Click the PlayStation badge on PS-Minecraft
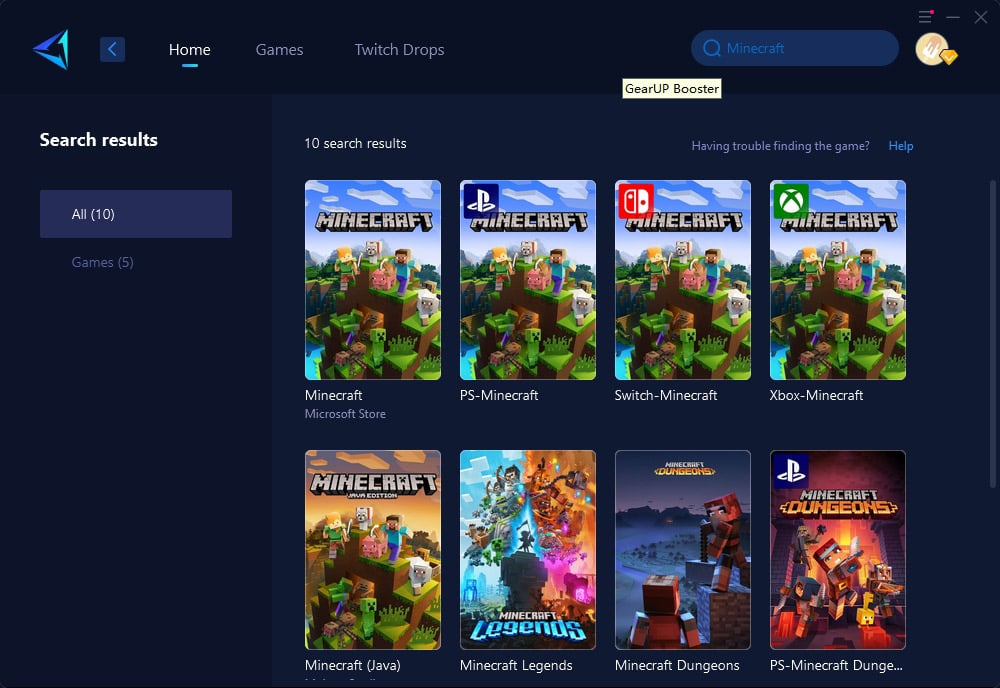The height and width of the screenshot is (688, 1000). (481, 200)
